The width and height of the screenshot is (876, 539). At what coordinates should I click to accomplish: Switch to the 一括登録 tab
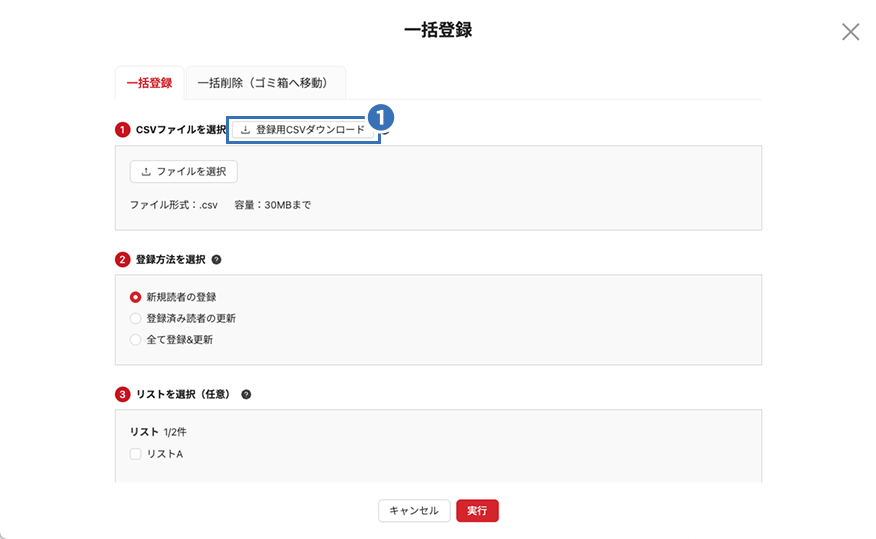coord(149,83)
